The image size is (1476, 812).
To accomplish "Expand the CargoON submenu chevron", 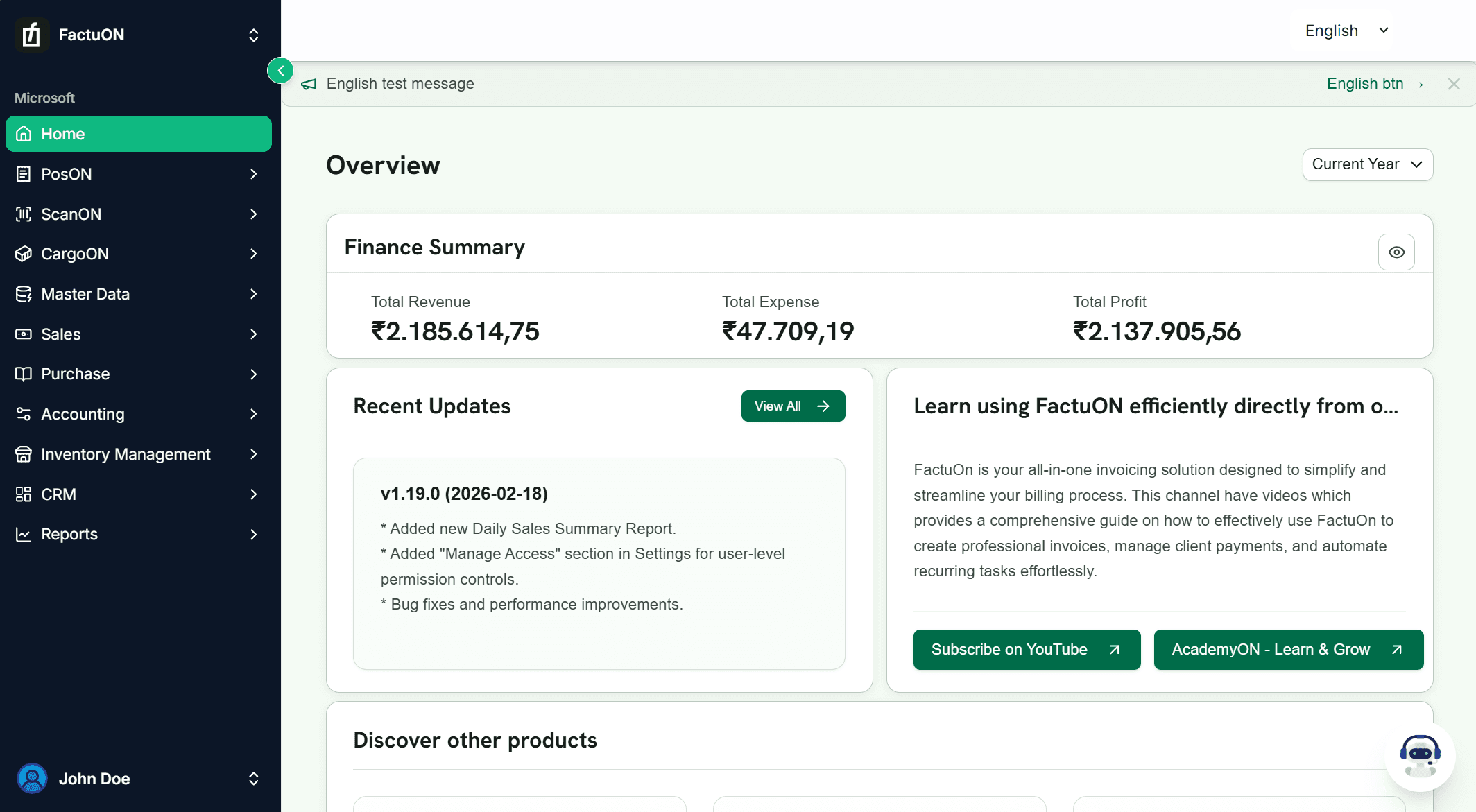I will (x=254, y=254).
